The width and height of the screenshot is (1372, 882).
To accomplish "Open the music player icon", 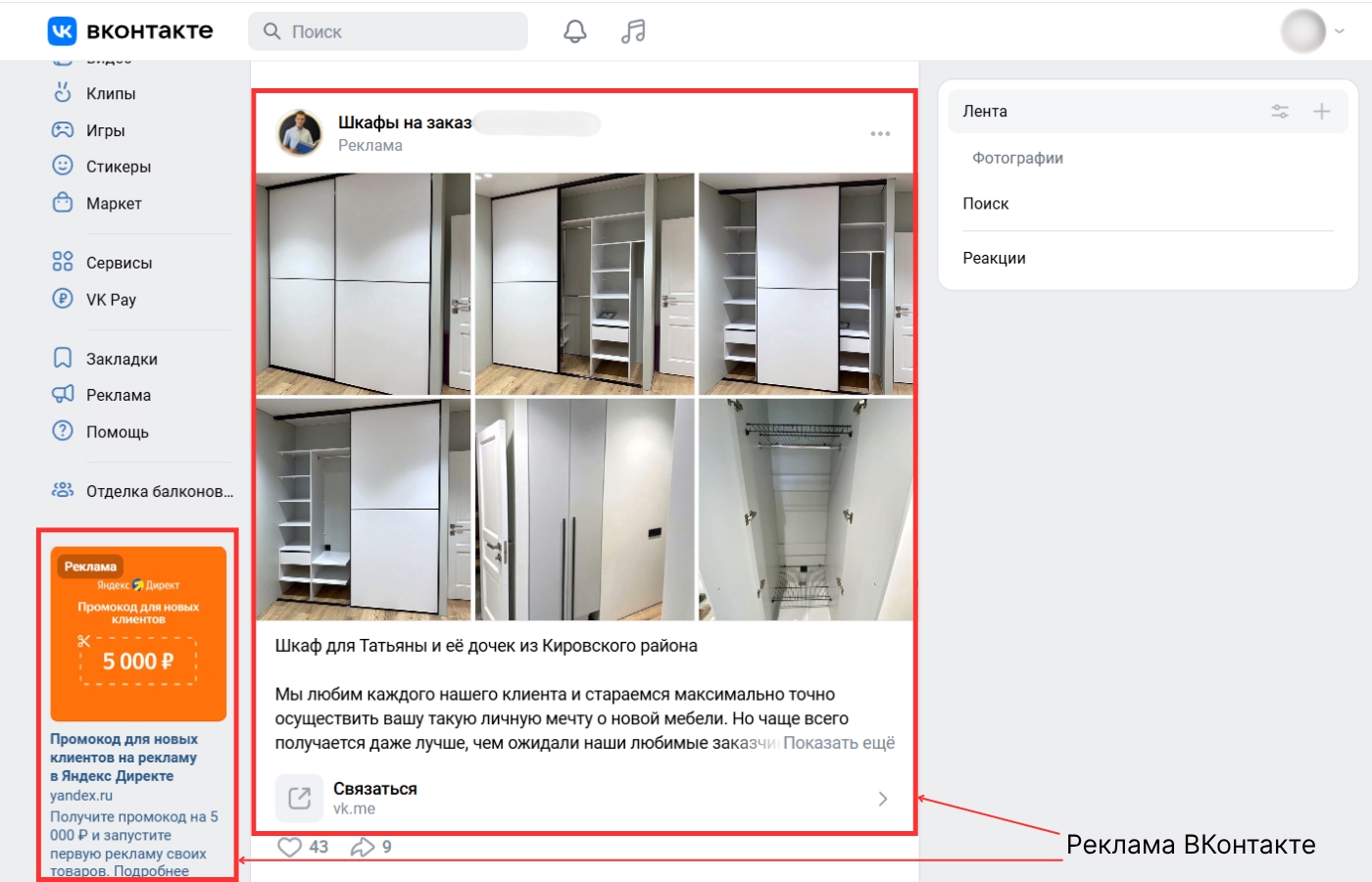I will (x=633, y=31).
